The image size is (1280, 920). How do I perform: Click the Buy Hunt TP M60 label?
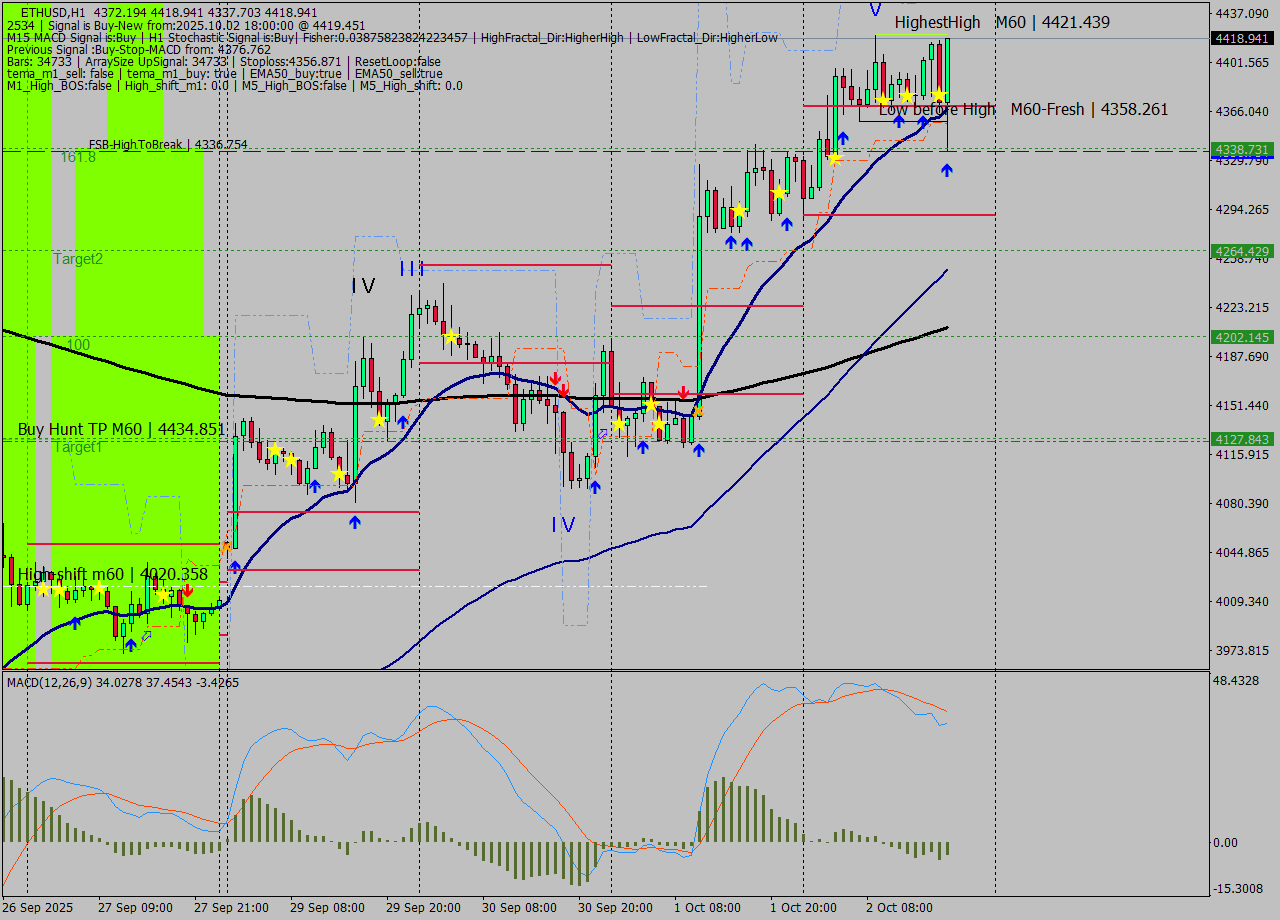[120, 429]
